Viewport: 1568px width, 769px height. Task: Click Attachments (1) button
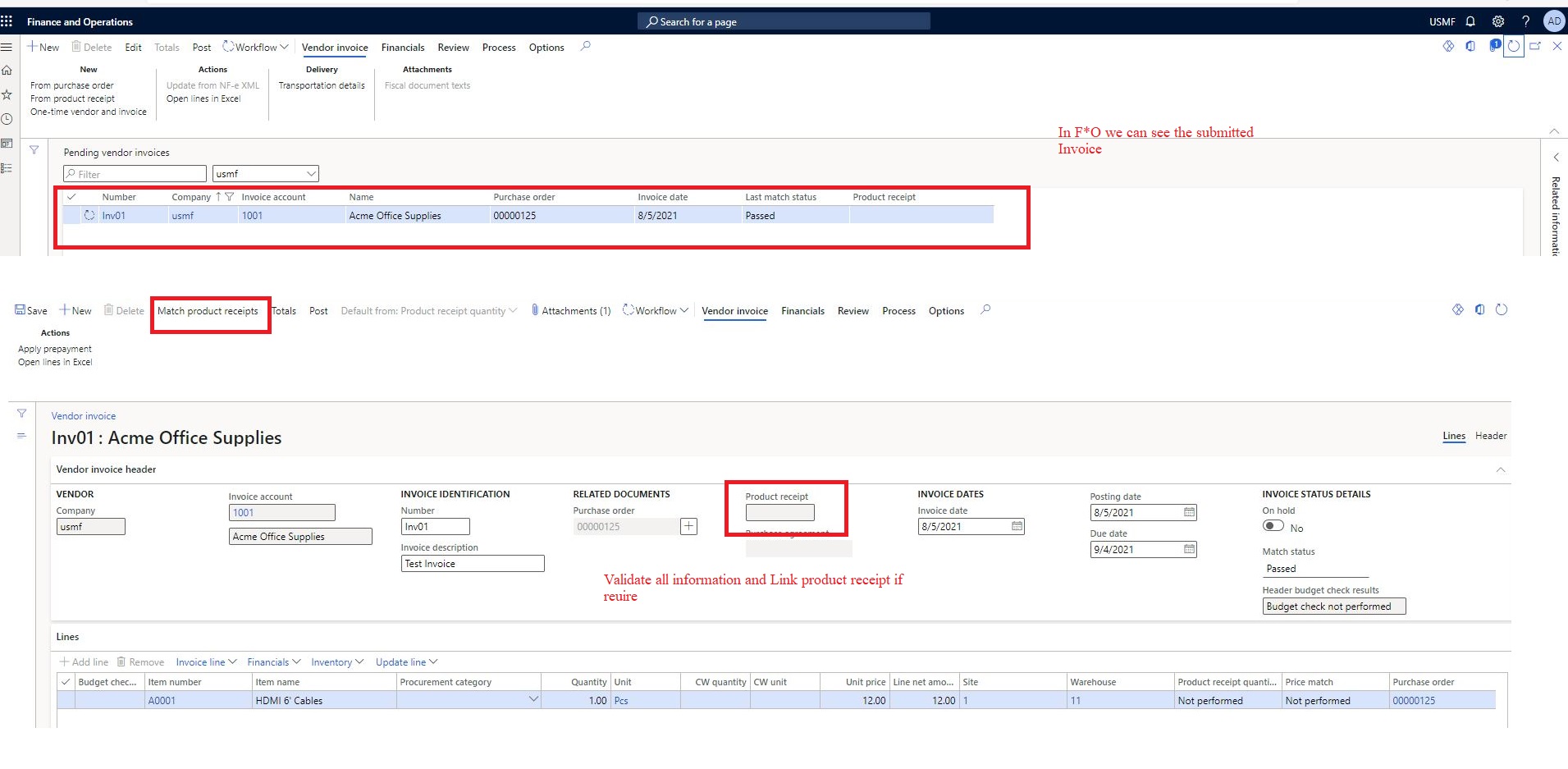[x=570, y=310]
